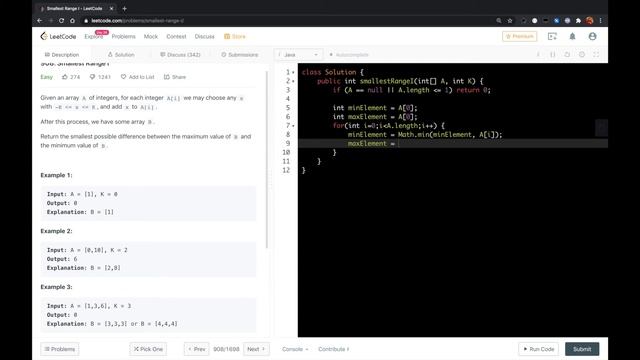This screenshot has height=360, width=640.
Task: Place cursor at end of line 9
Action: (399, 144)
